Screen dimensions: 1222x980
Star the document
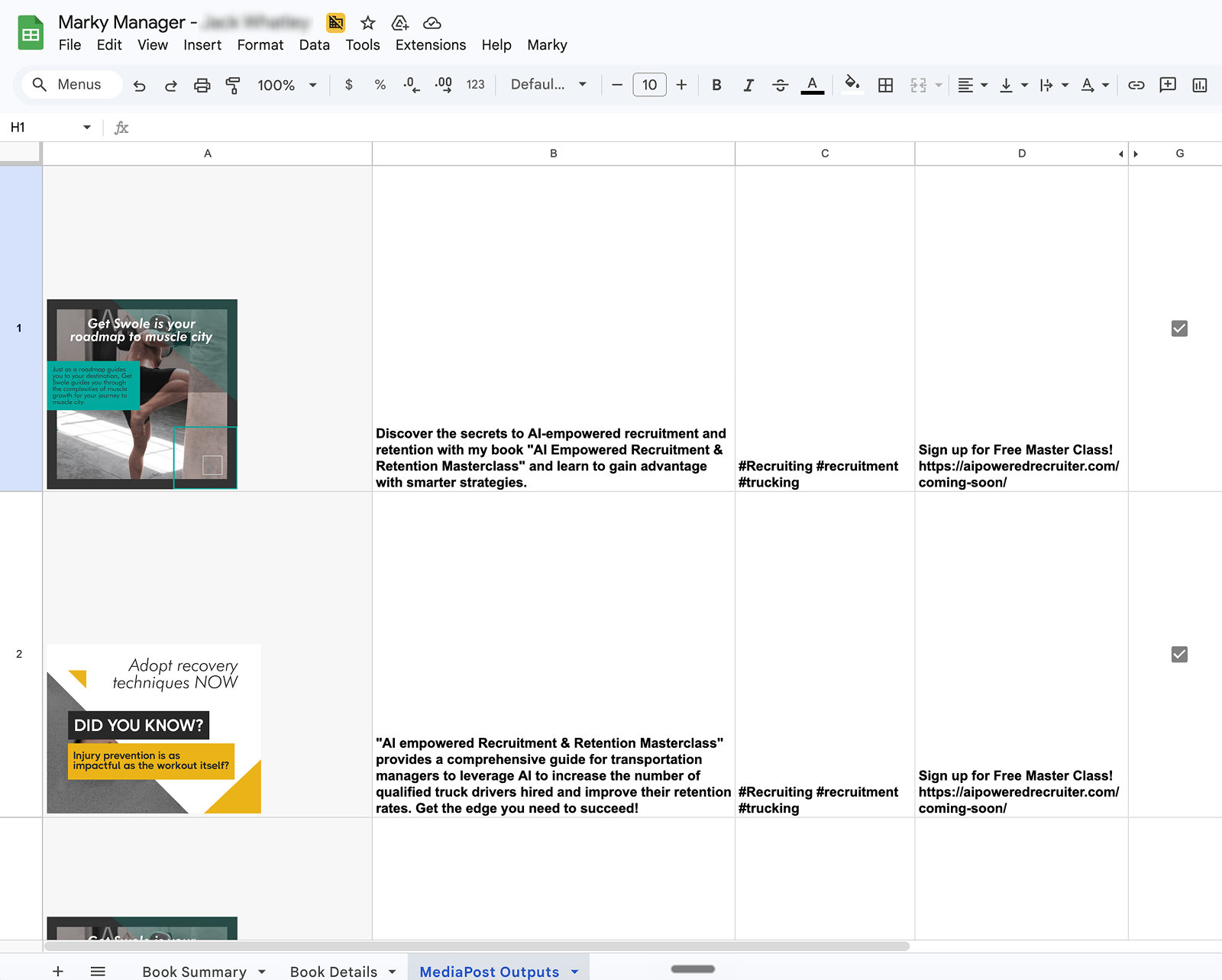point(368,23)
